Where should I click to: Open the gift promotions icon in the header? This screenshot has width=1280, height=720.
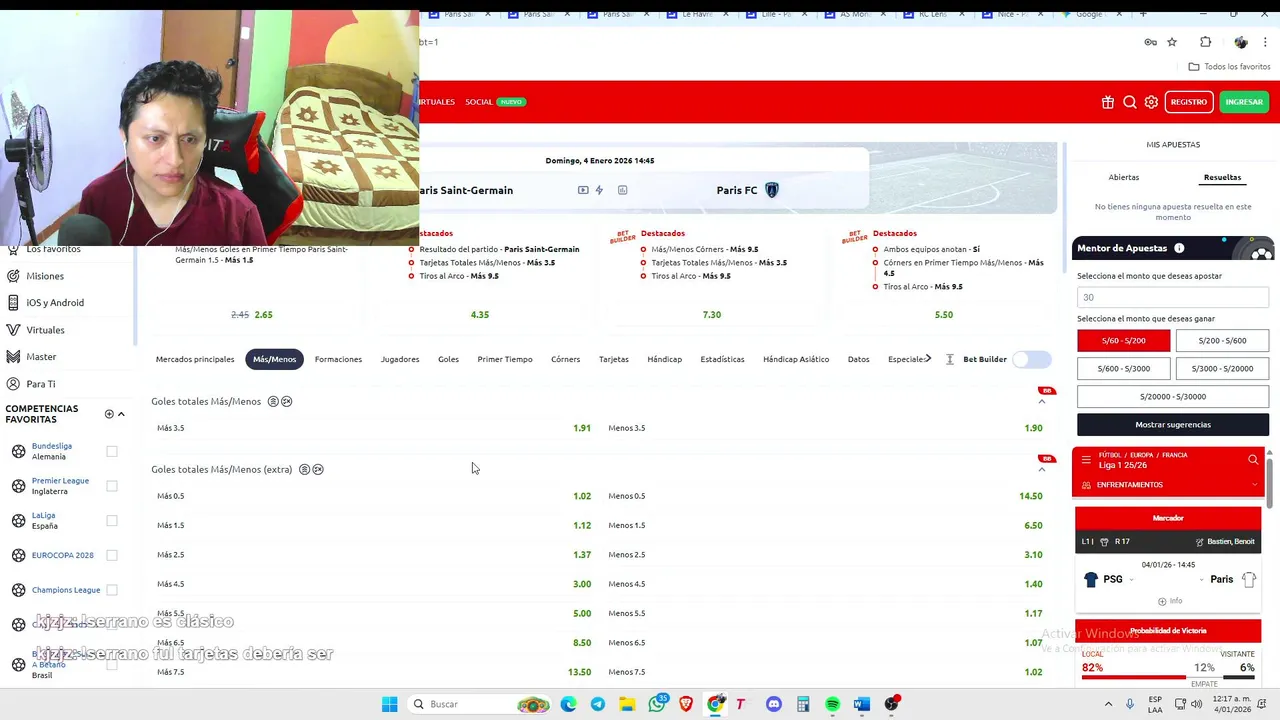(x=1108, y=102)
